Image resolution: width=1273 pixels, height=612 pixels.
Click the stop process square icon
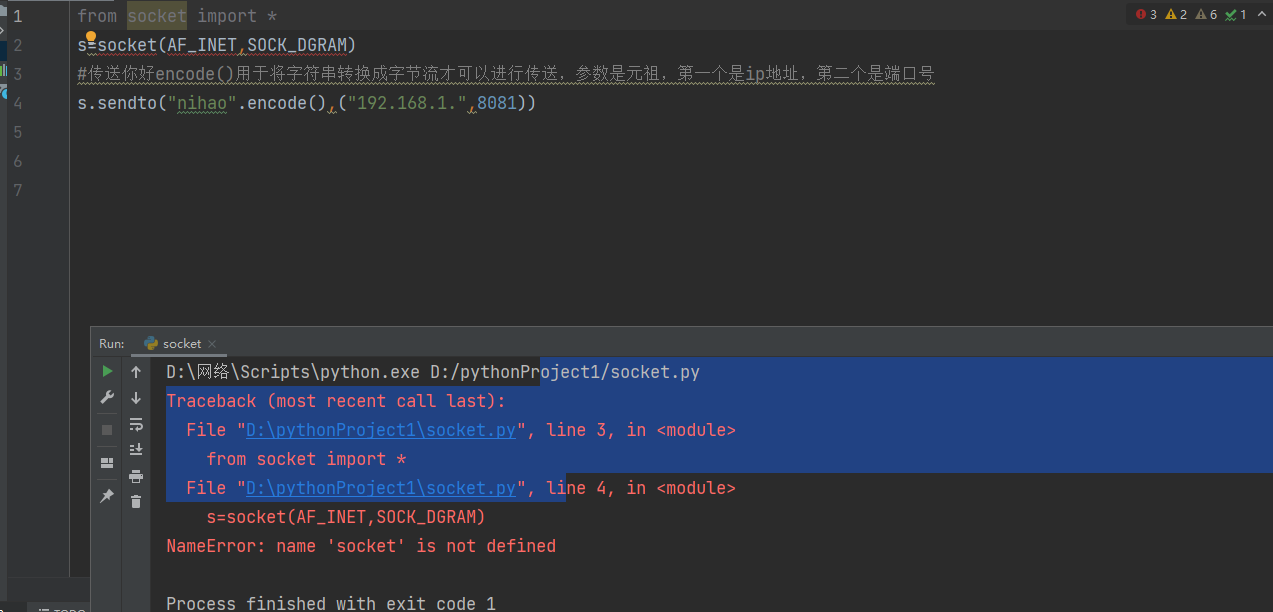click(107, 430)
